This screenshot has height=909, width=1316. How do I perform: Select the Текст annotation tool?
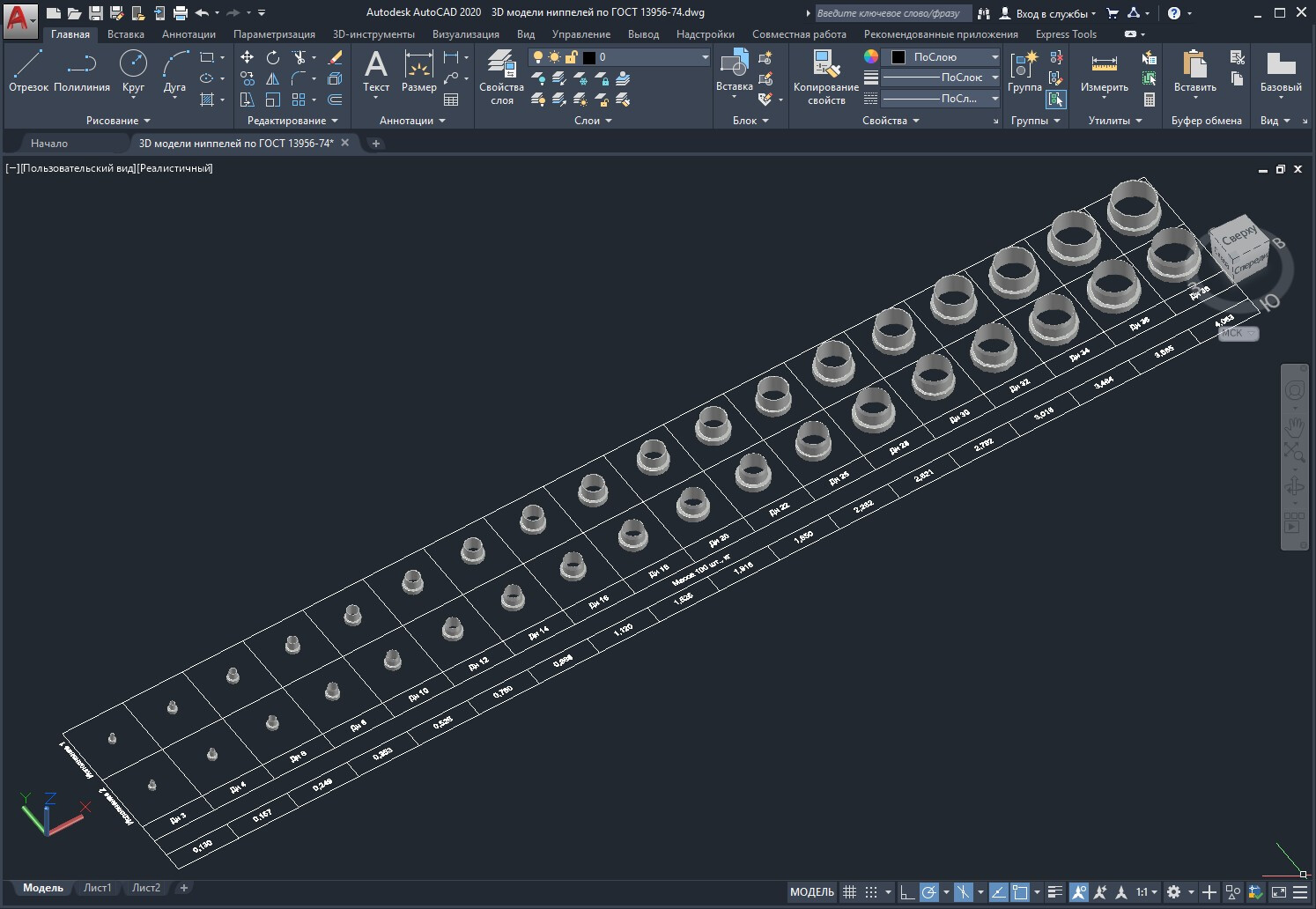(376, 71)
